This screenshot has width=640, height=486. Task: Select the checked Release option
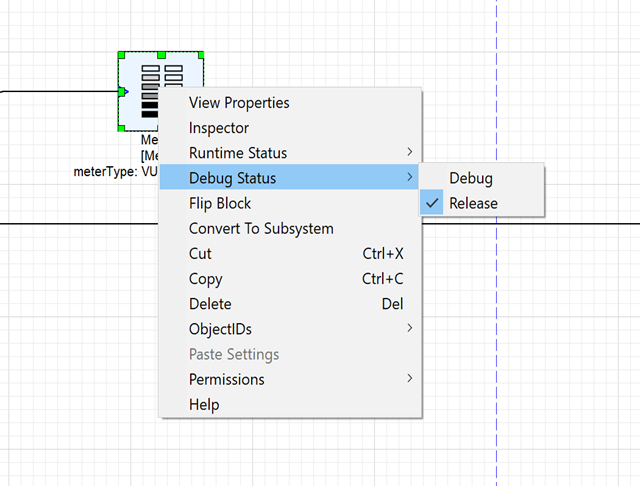pos(473,203)
